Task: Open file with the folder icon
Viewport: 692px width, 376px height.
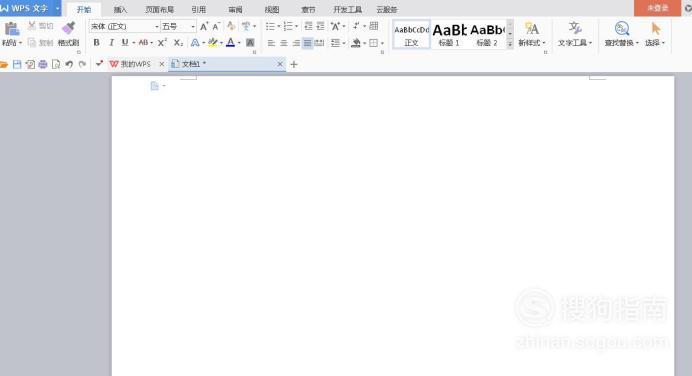Action: (x=4, y=64)
